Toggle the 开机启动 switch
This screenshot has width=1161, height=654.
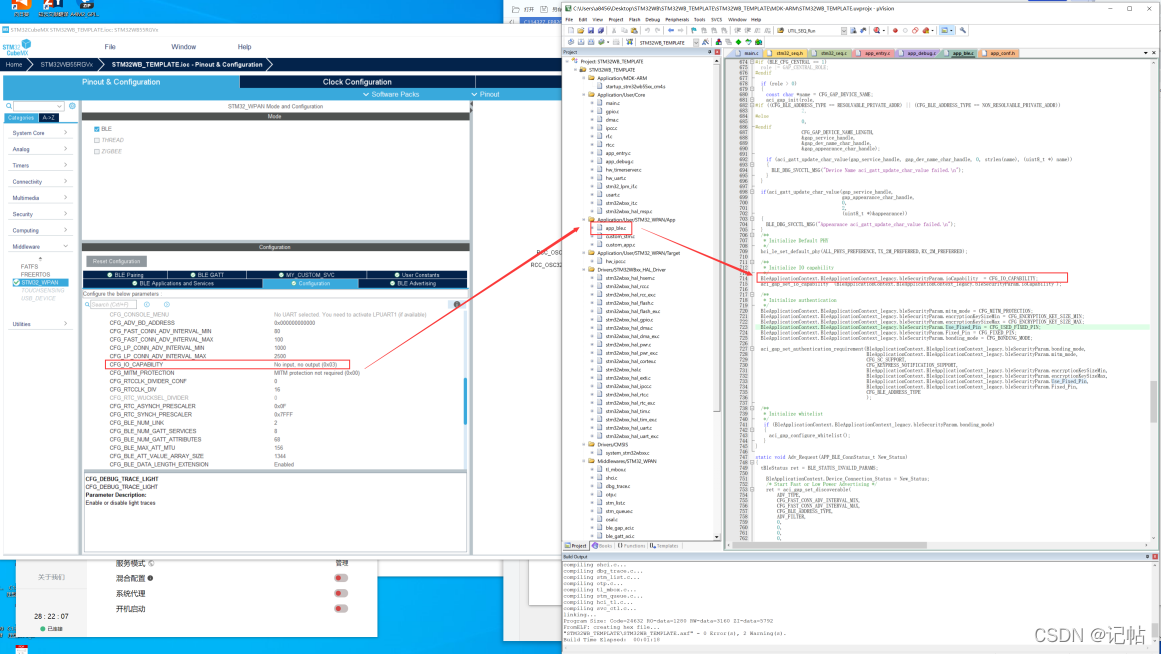point(341,609)
